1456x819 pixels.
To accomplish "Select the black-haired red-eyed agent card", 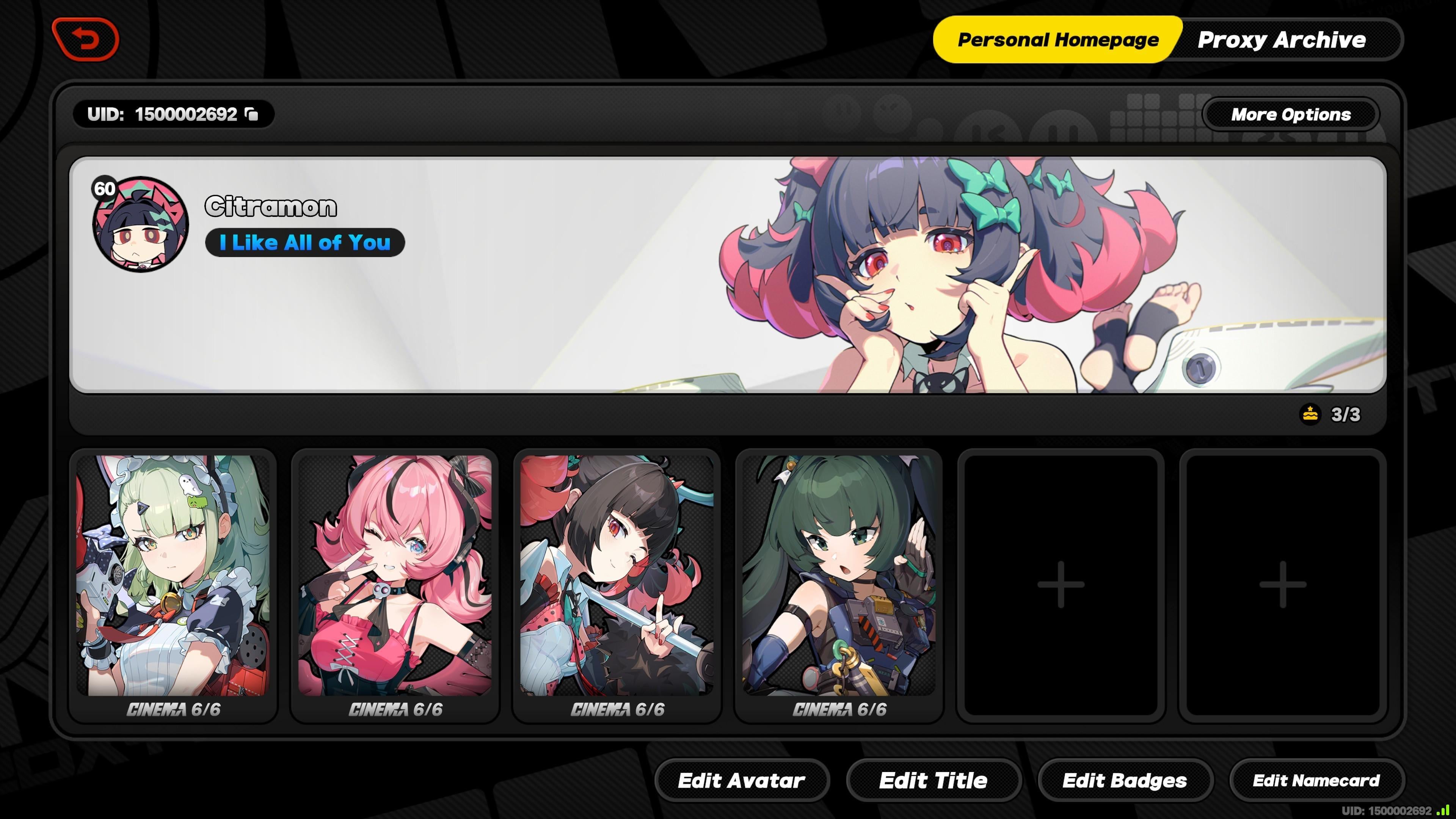I will 617,585.
